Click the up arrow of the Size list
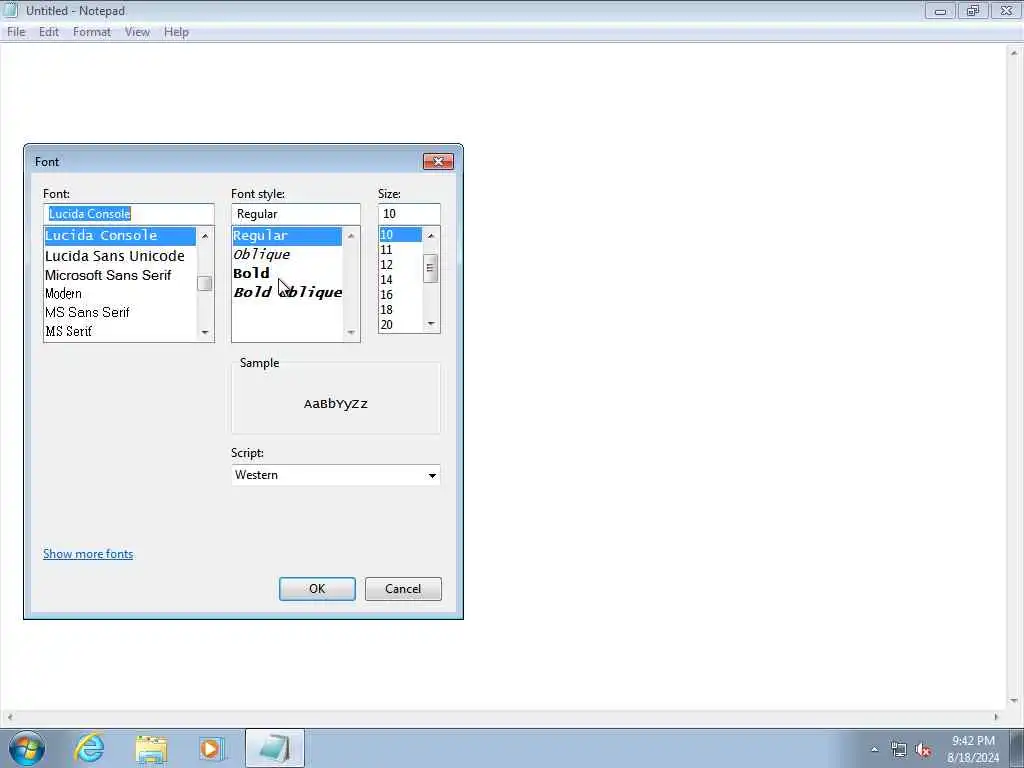Image resolution: width=1024 pixels, height=768 pixels. pyautogui.click(x=431, y=235)
